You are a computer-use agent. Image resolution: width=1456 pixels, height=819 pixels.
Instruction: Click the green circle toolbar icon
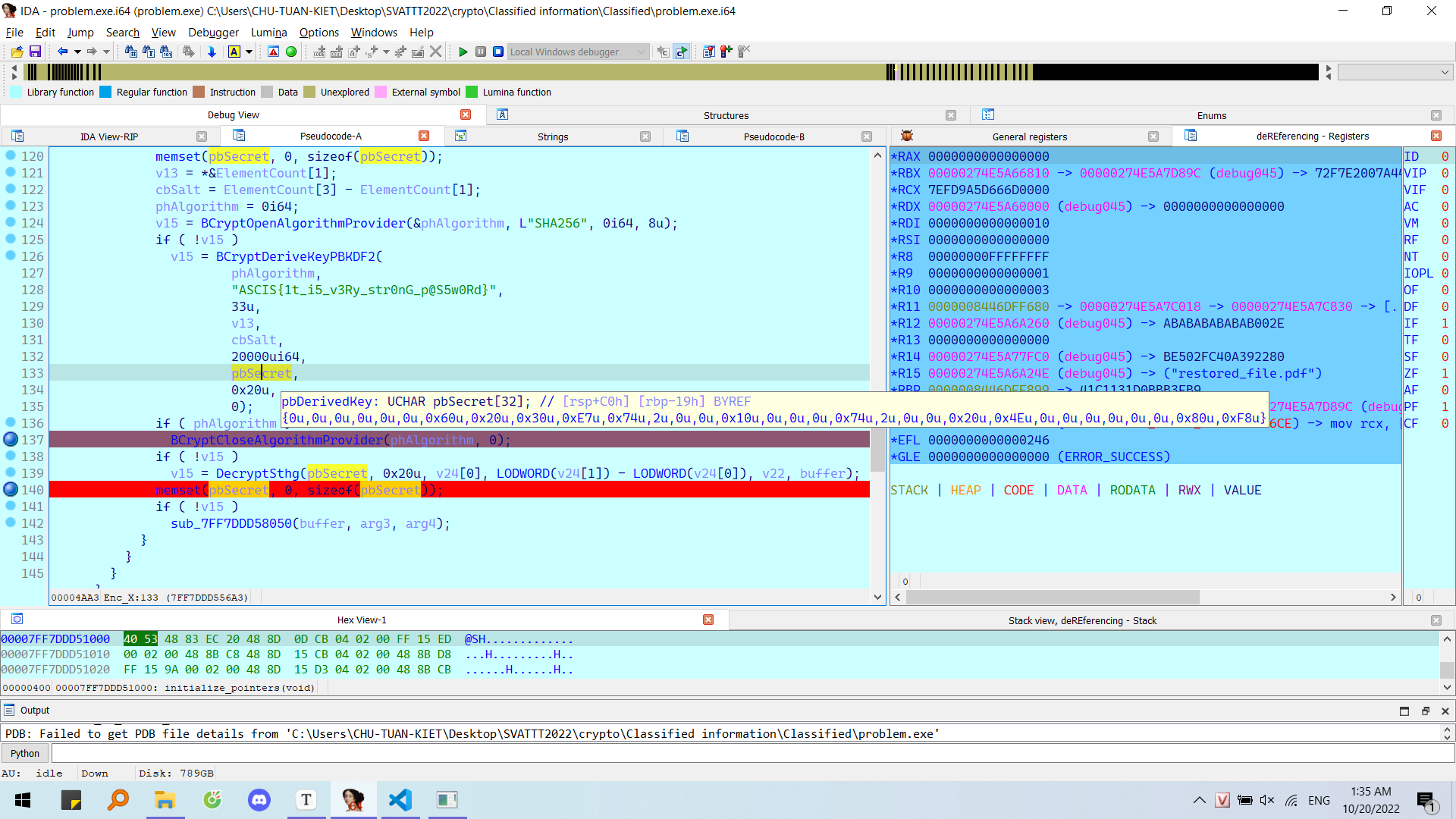click(291, 52)
